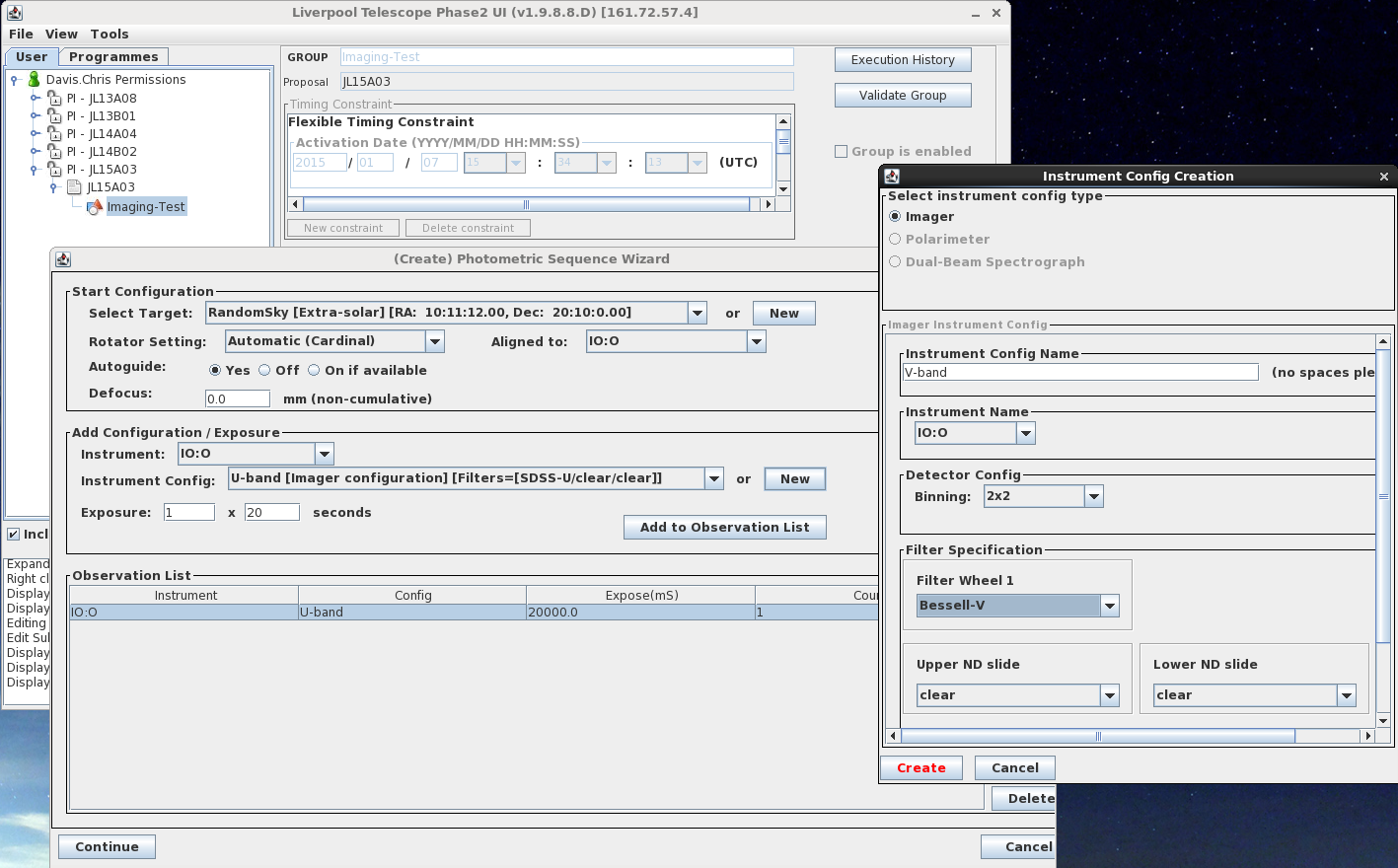The image size is (1398, 868).
Task: Open the Instrument Name dropdown in dialog
Action: [x=1026, y=433]
